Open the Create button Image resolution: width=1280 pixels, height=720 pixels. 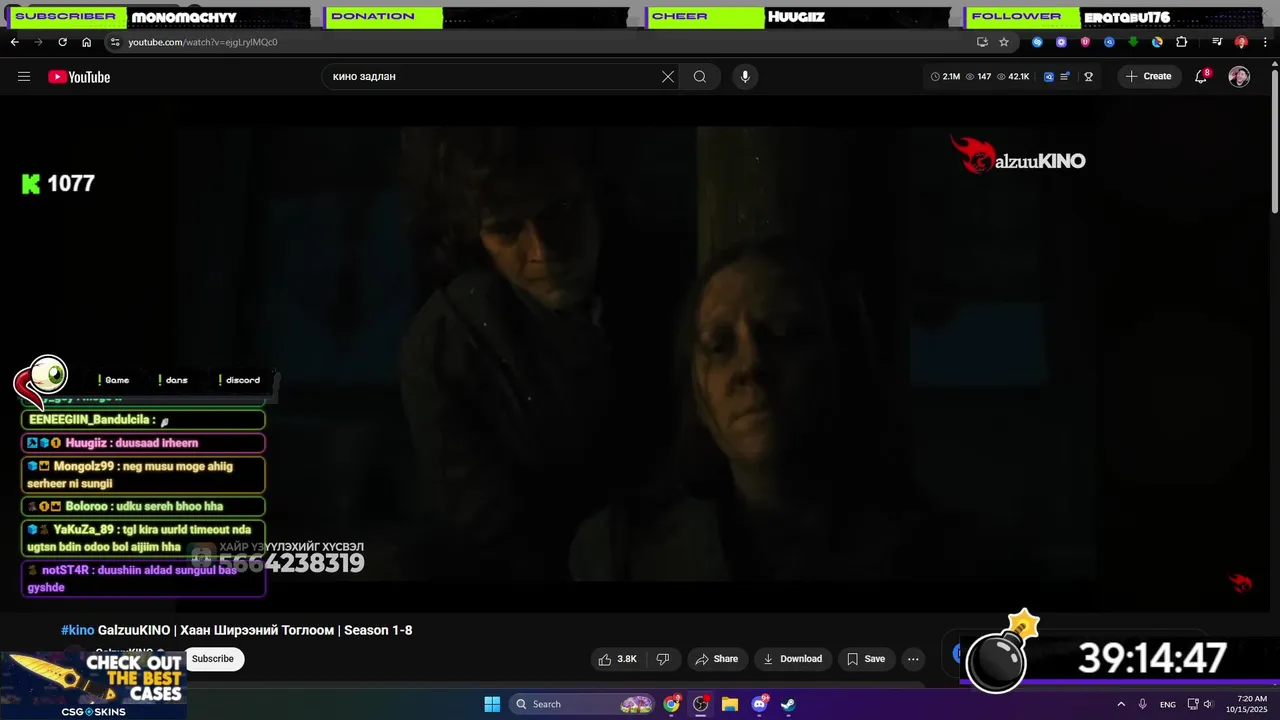(1149, 76)
